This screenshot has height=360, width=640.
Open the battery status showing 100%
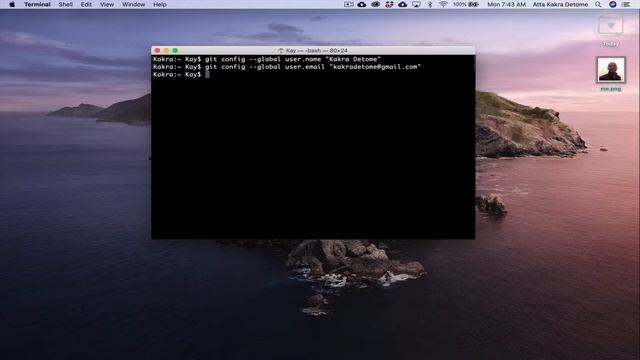click(x=466, y=4)
